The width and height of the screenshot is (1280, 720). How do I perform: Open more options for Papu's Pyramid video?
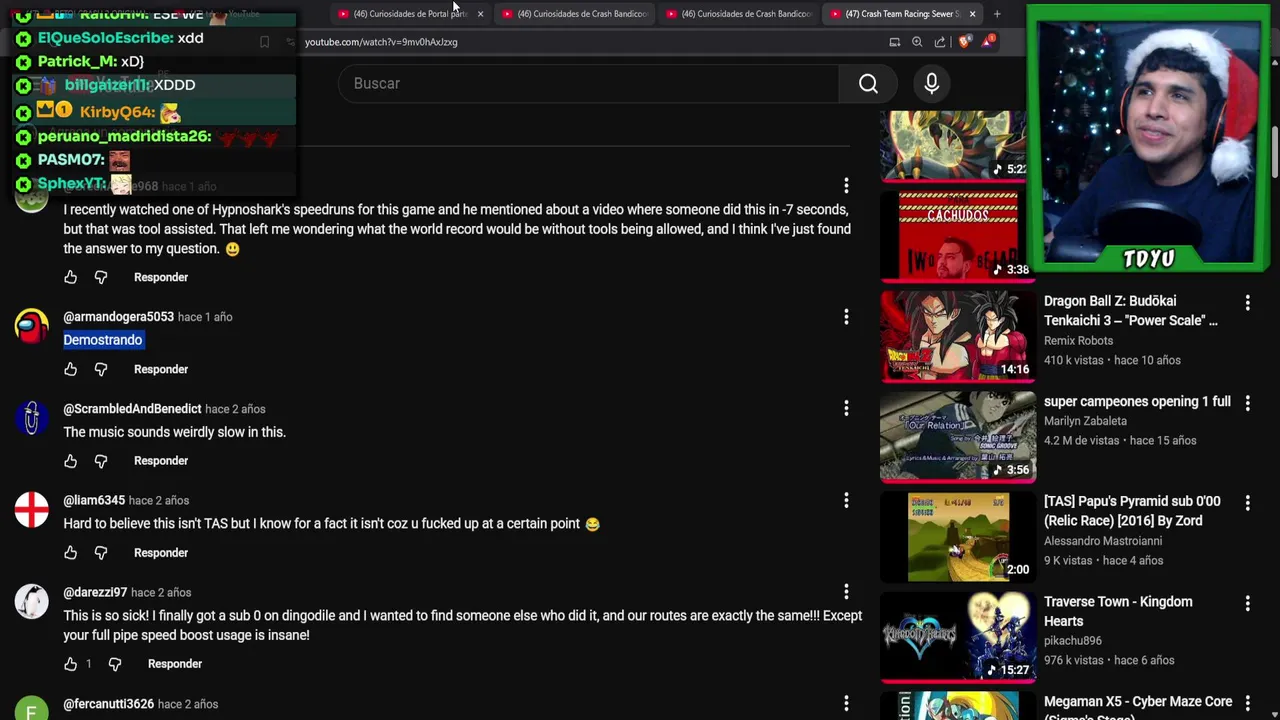(1247, 502)
